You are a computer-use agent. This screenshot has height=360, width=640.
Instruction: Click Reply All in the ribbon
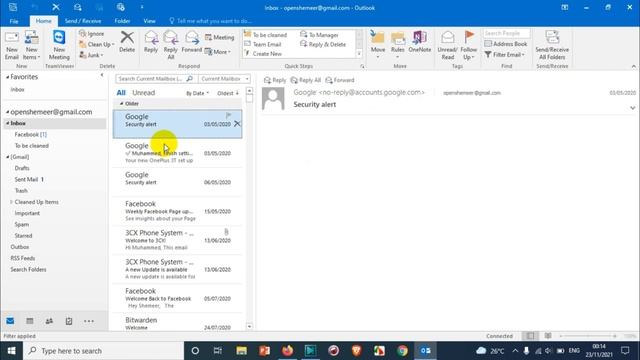click(171, 45)
